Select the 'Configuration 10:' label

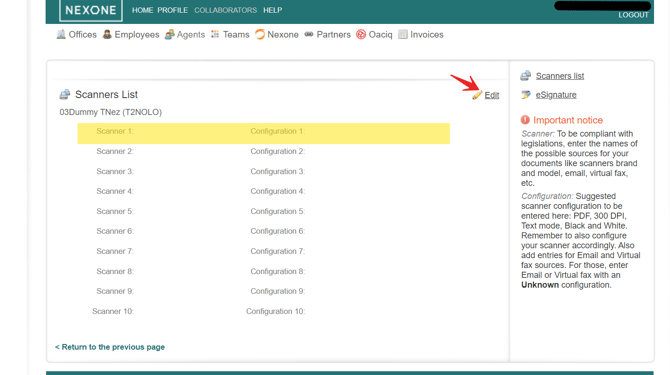[x=275, y=311]
